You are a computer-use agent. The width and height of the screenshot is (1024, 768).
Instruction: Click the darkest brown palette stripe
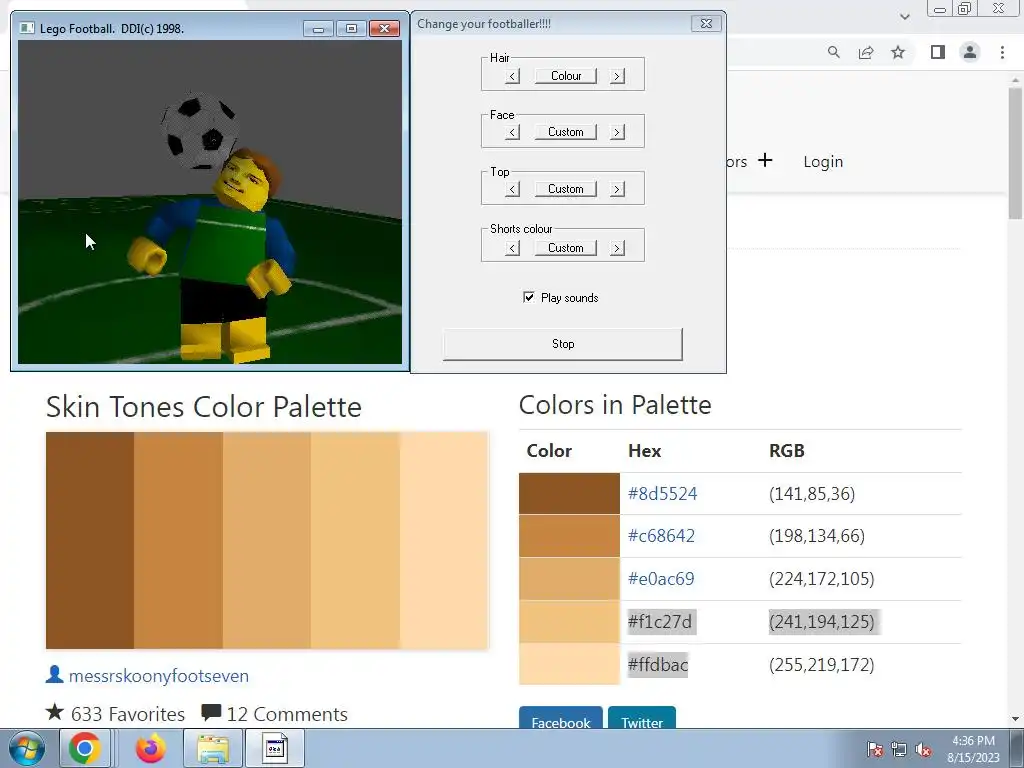click(x=90, y=540)
